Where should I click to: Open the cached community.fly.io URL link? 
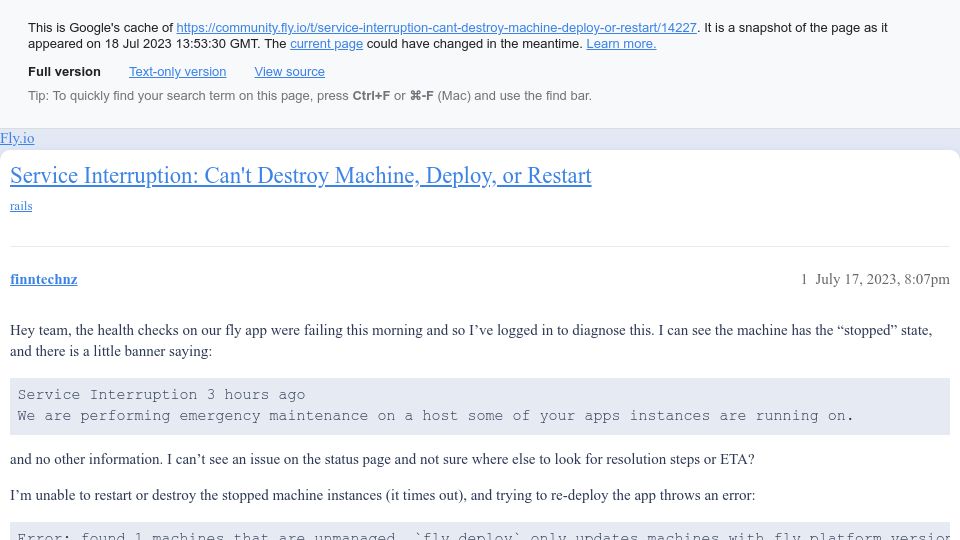(x=437, y=28)
